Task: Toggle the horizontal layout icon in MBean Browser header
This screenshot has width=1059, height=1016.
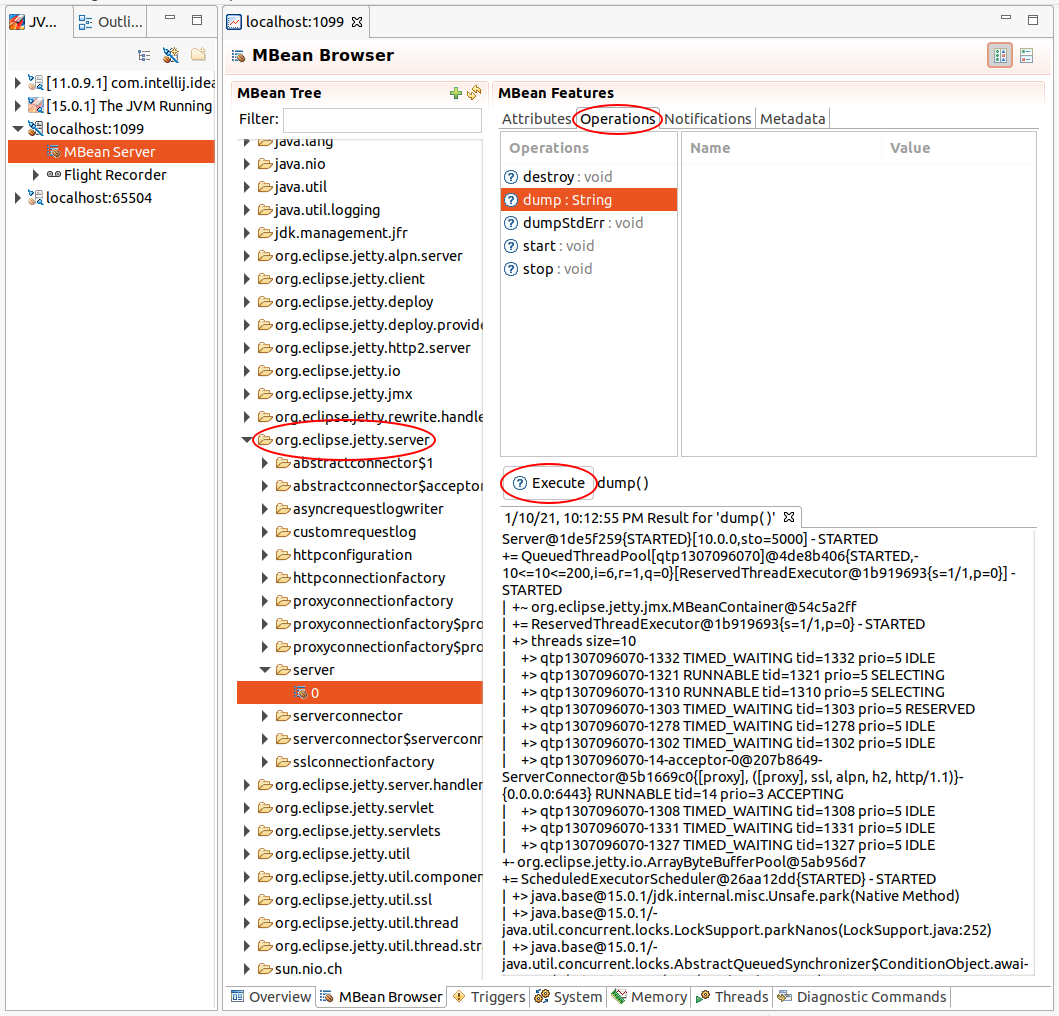Action: [1000, 55]
